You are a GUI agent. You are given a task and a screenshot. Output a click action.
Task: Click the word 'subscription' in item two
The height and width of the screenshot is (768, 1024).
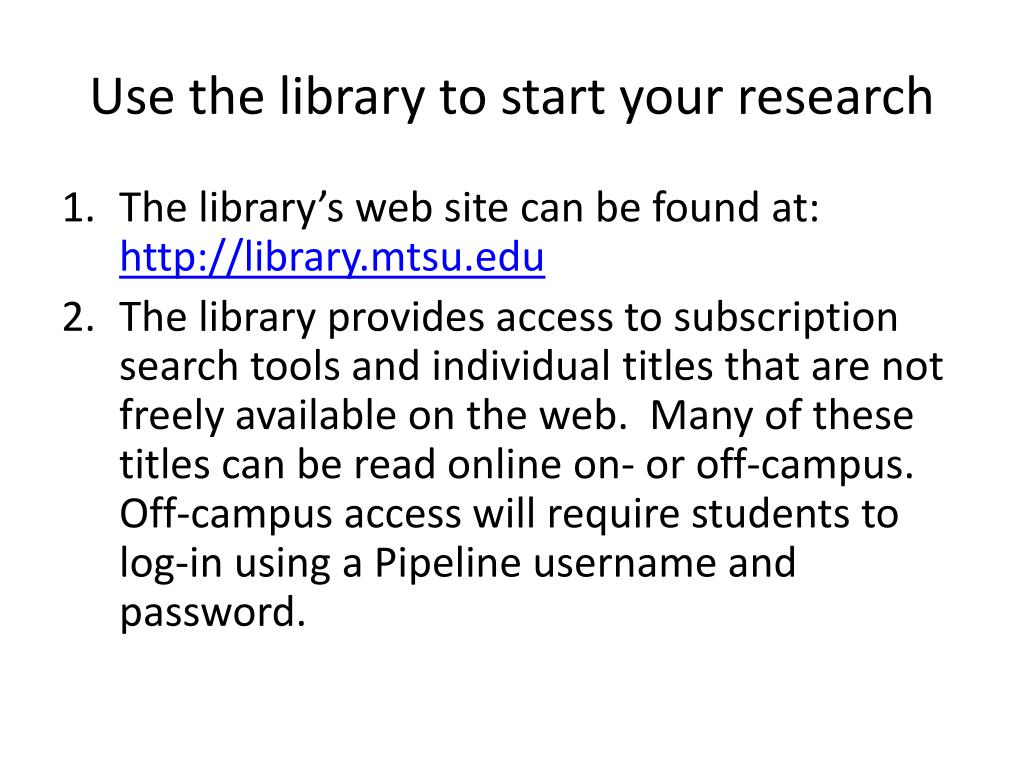(x=786, y=319)
